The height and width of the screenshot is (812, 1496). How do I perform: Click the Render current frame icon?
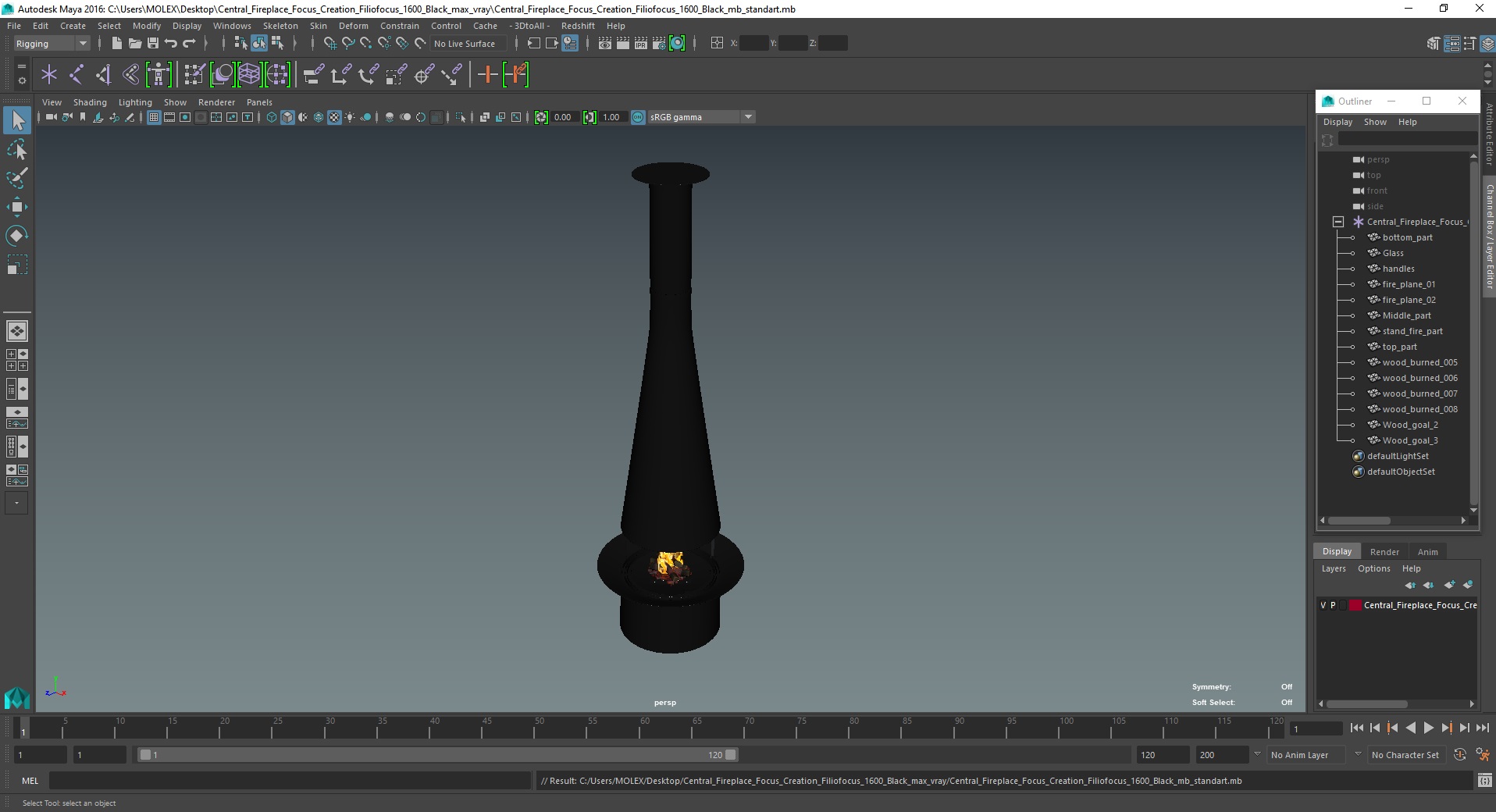(x=623, y=44)
